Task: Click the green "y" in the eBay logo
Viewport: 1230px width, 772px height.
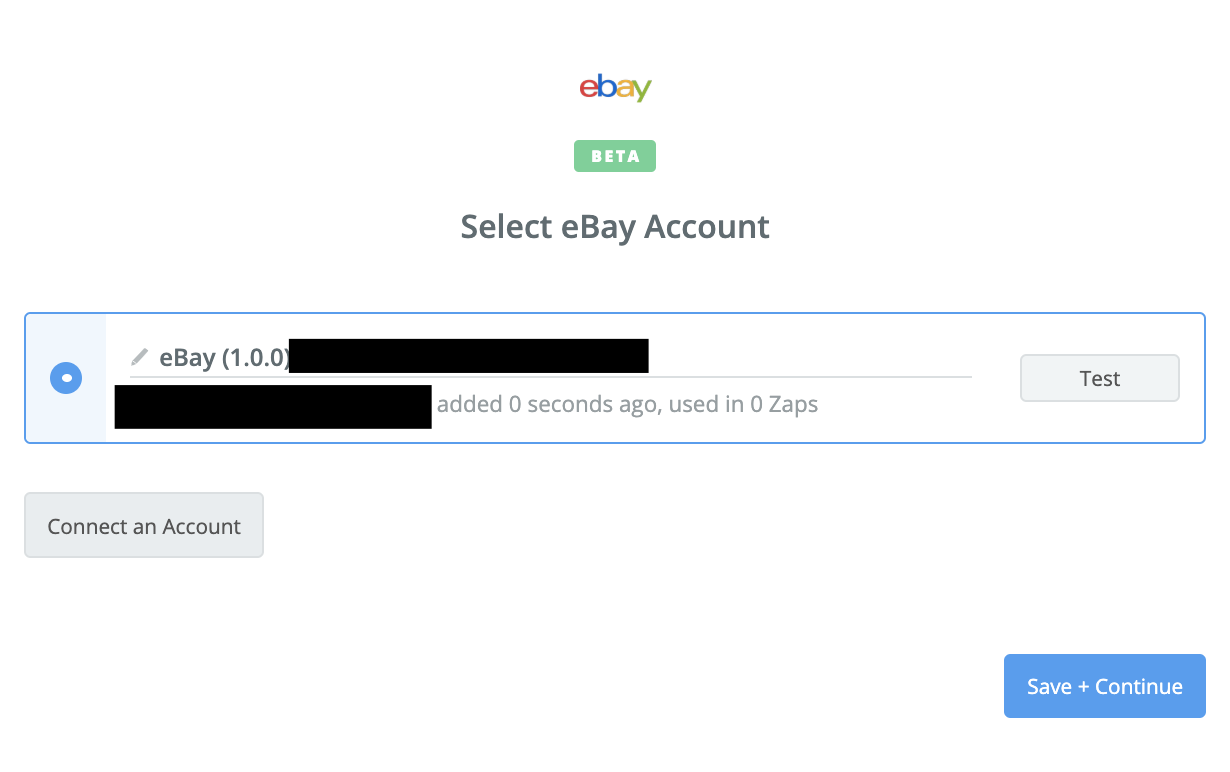Action: click(641, 91)
